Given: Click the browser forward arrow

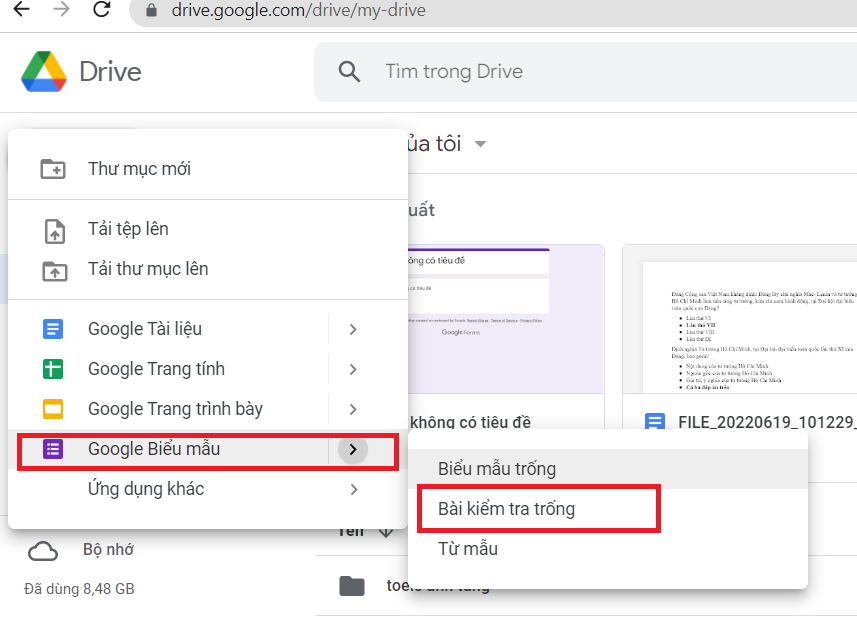Looking at the screenshot, I should [x=61, y=9].
